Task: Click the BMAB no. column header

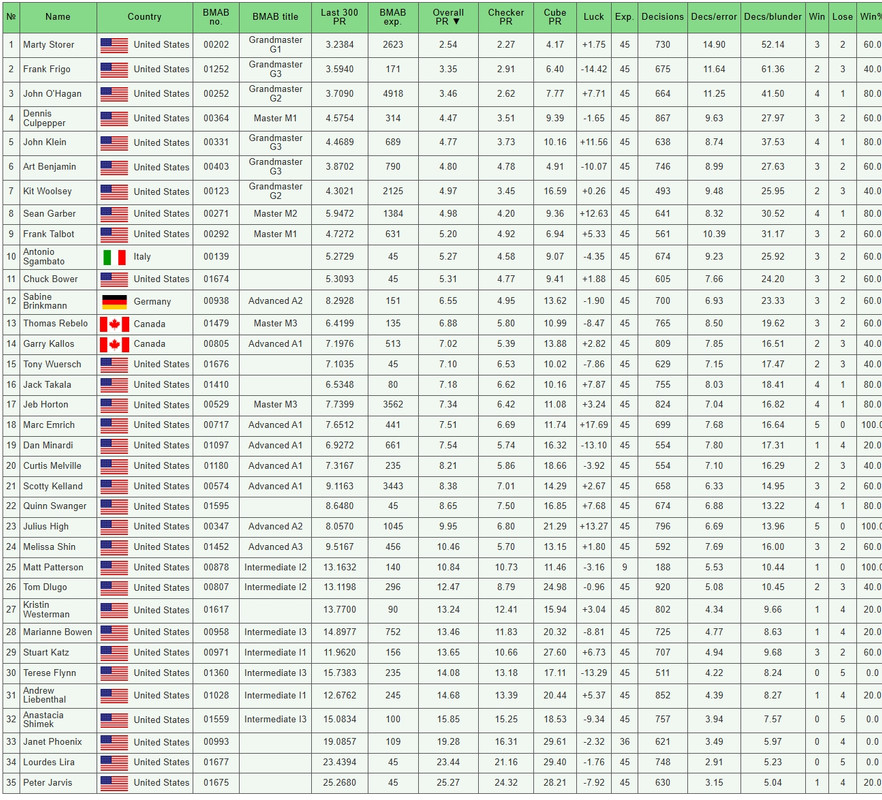Action: 216,17
